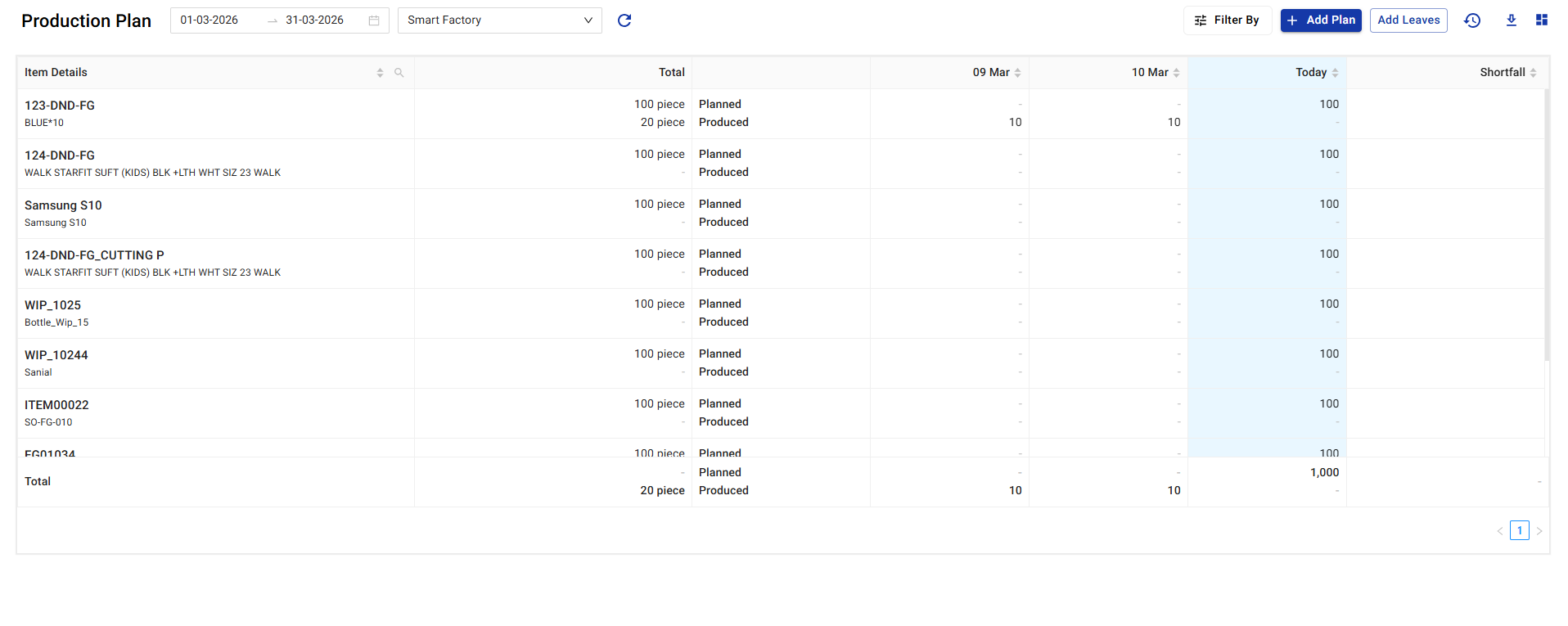
Task: Sort by the Item Details sort arrows
Action: click(380, 73)
